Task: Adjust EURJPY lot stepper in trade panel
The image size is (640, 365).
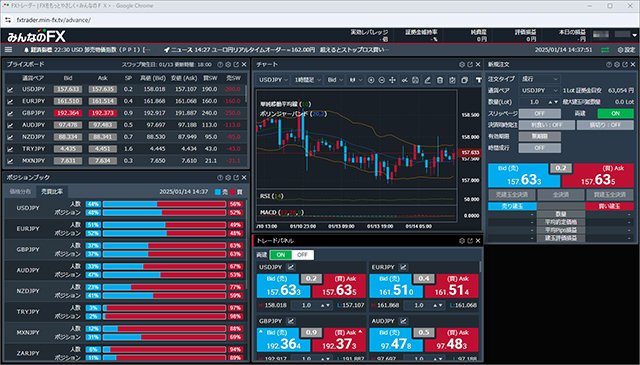Action: click(438, 305)
